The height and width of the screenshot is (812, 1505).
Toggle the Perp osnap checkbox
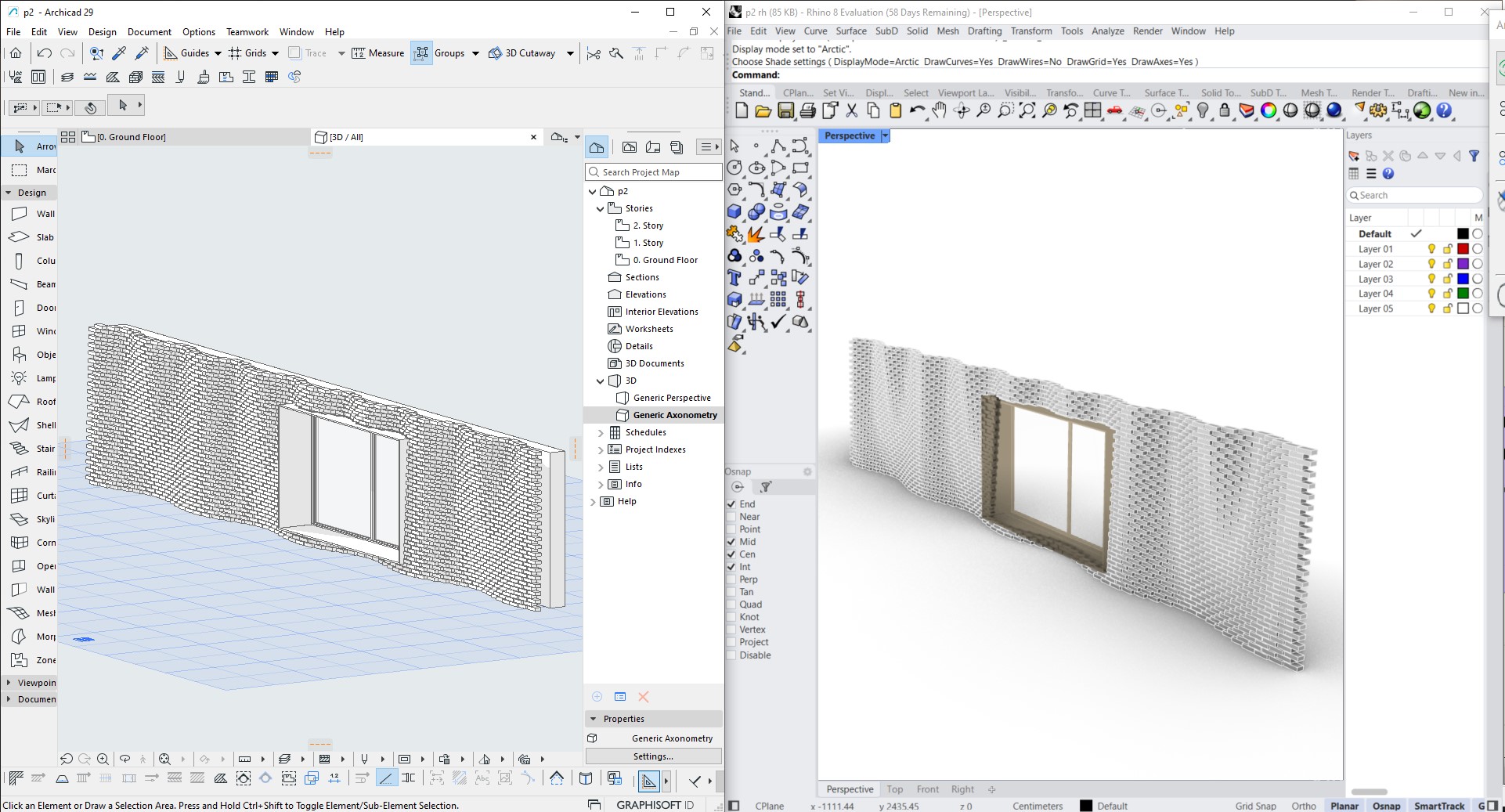731,579
